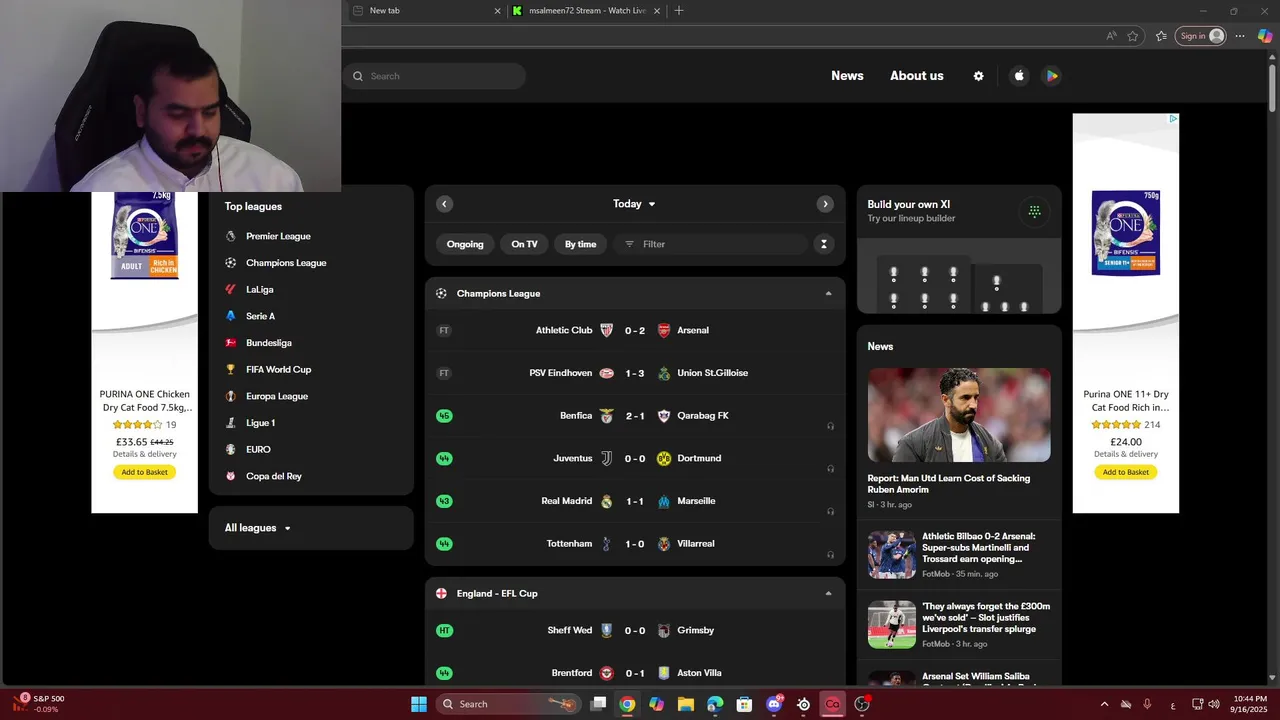Viewport: 1280px width, 720px height.
Task: Open Copa del Rey in Top leagues
Action: coord(274,476)
